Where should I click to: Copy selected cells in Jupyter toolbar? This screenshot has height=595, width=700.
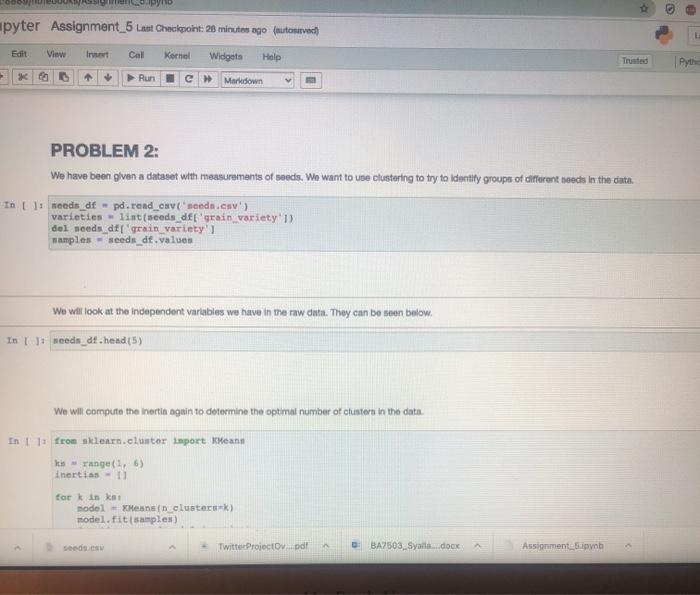(x=43, y=77)
